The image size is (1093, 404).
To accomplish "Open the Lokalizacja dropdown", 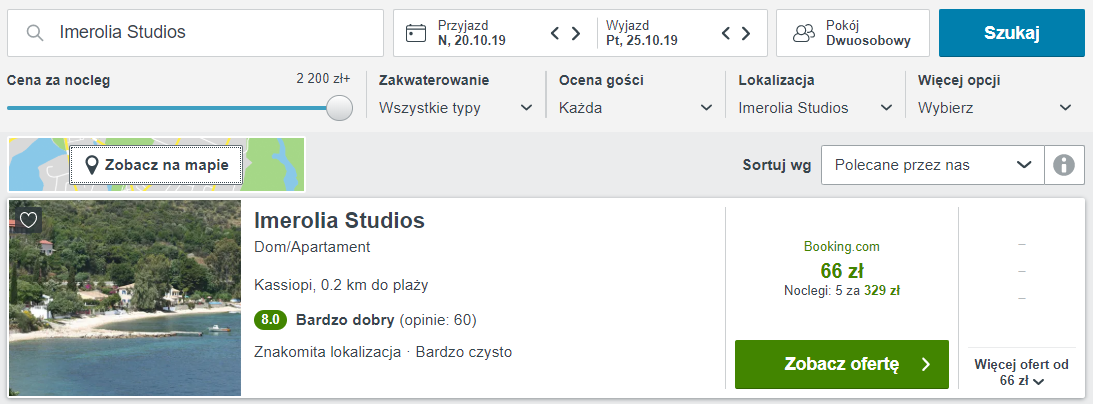I will (x=816, y=108).
